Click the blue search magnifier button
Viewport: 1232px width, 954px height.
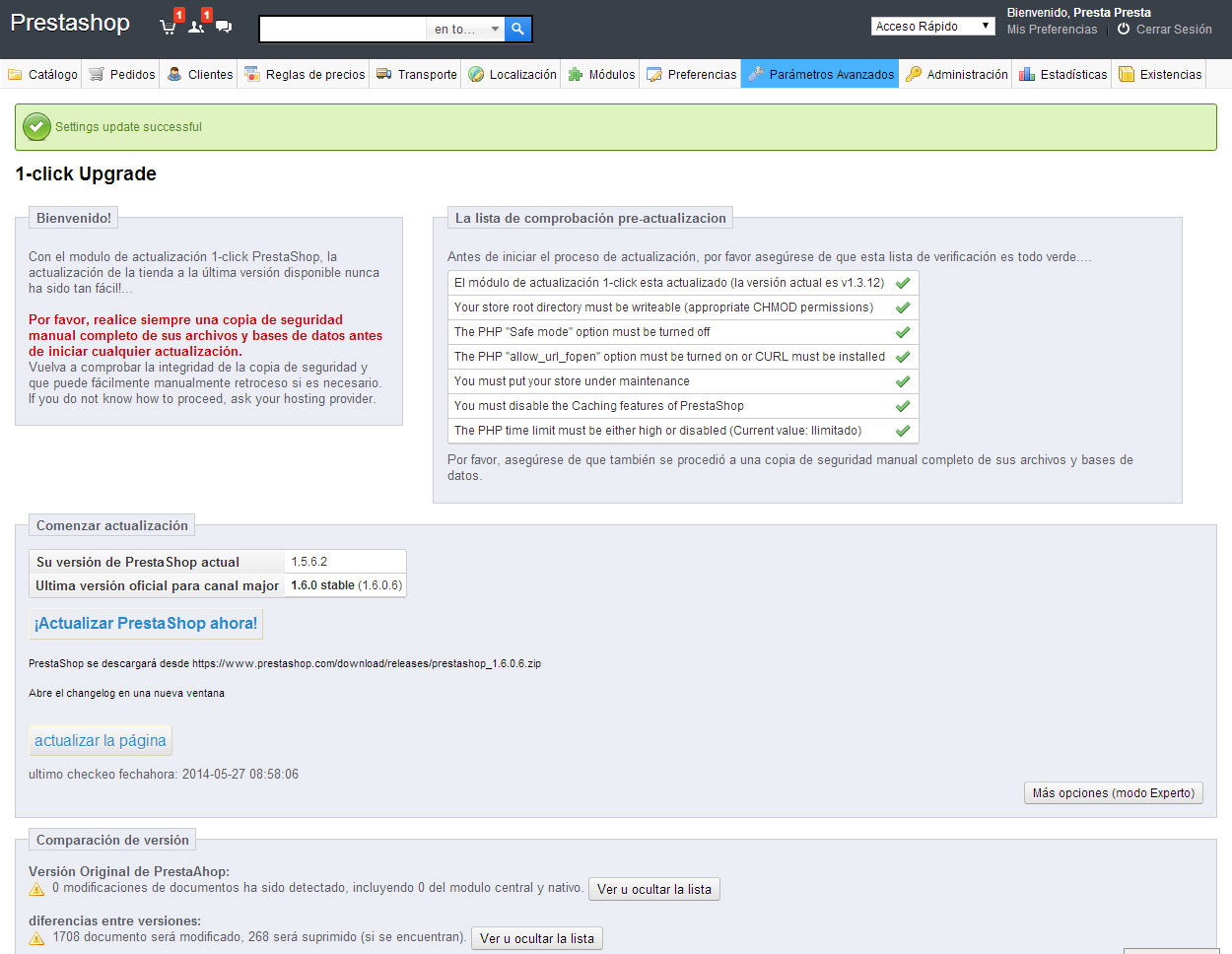pos(518,30)
